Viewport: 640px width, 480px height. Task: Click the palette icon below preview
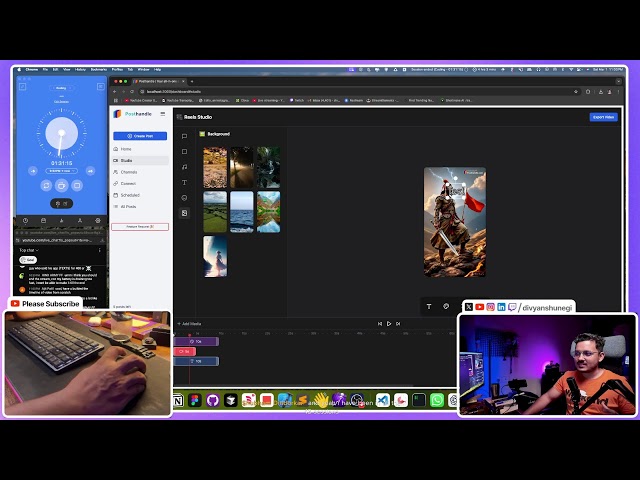(446, 307)
